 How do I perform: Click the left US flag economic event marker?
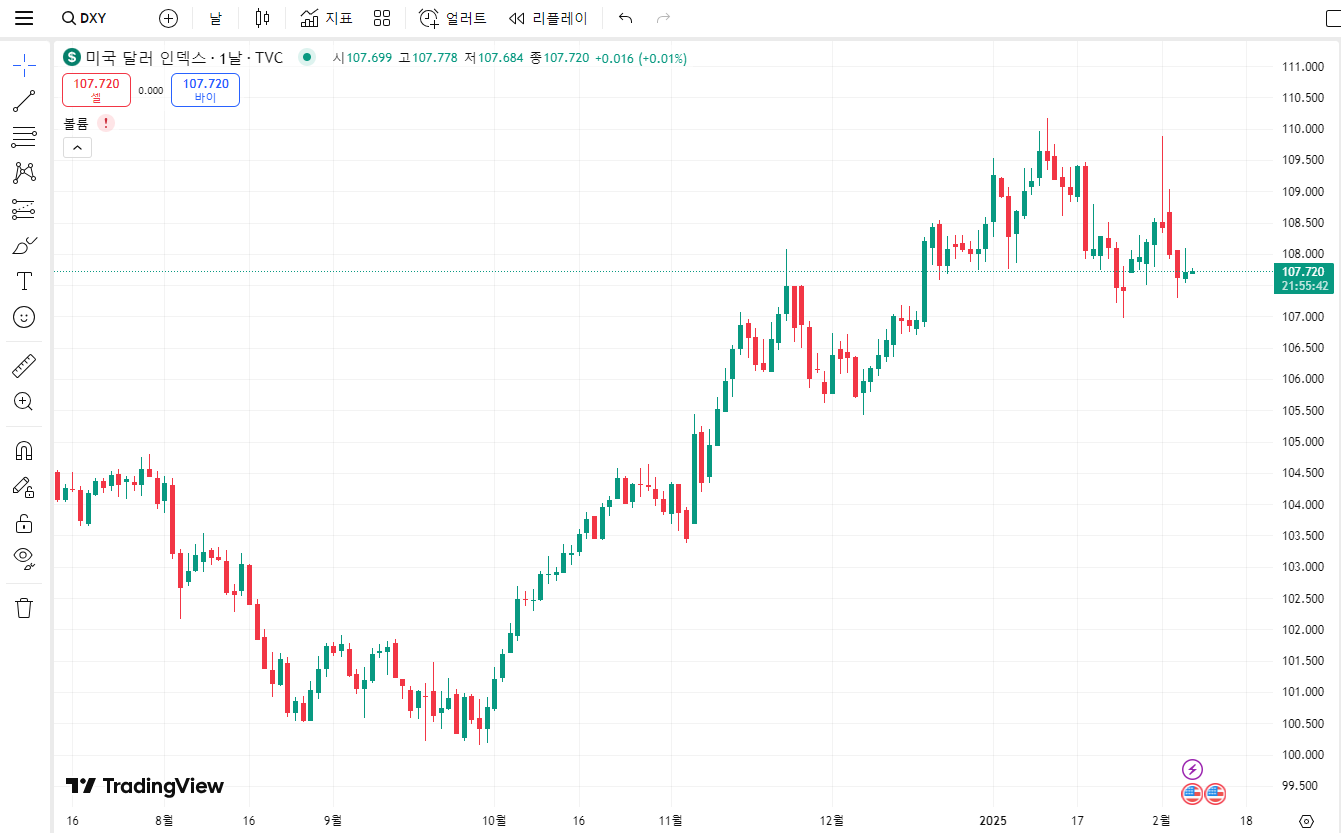pyautogui.click(x=1191, y=794)
